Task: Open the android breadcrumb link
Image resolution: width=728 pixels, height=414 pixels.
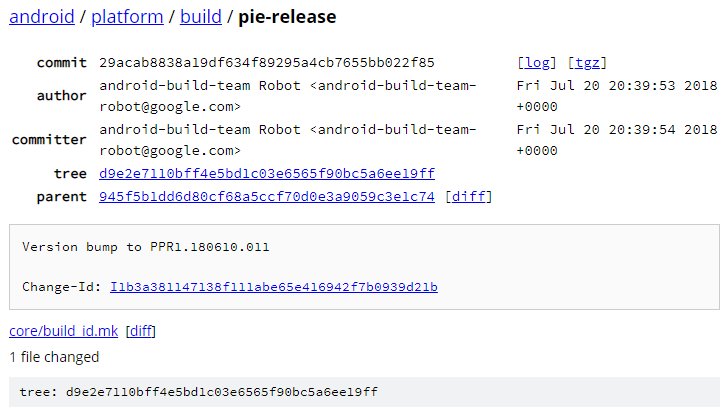Action: pyautogui.click(x=41, y=17)
